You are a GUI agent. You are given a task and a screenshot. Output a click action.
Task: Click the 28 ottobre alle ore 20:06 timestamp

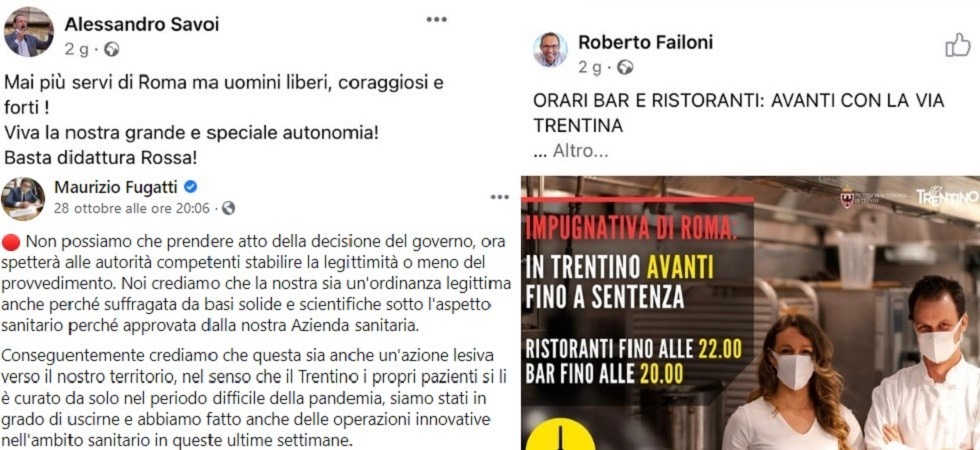click(x=132, y=208)
